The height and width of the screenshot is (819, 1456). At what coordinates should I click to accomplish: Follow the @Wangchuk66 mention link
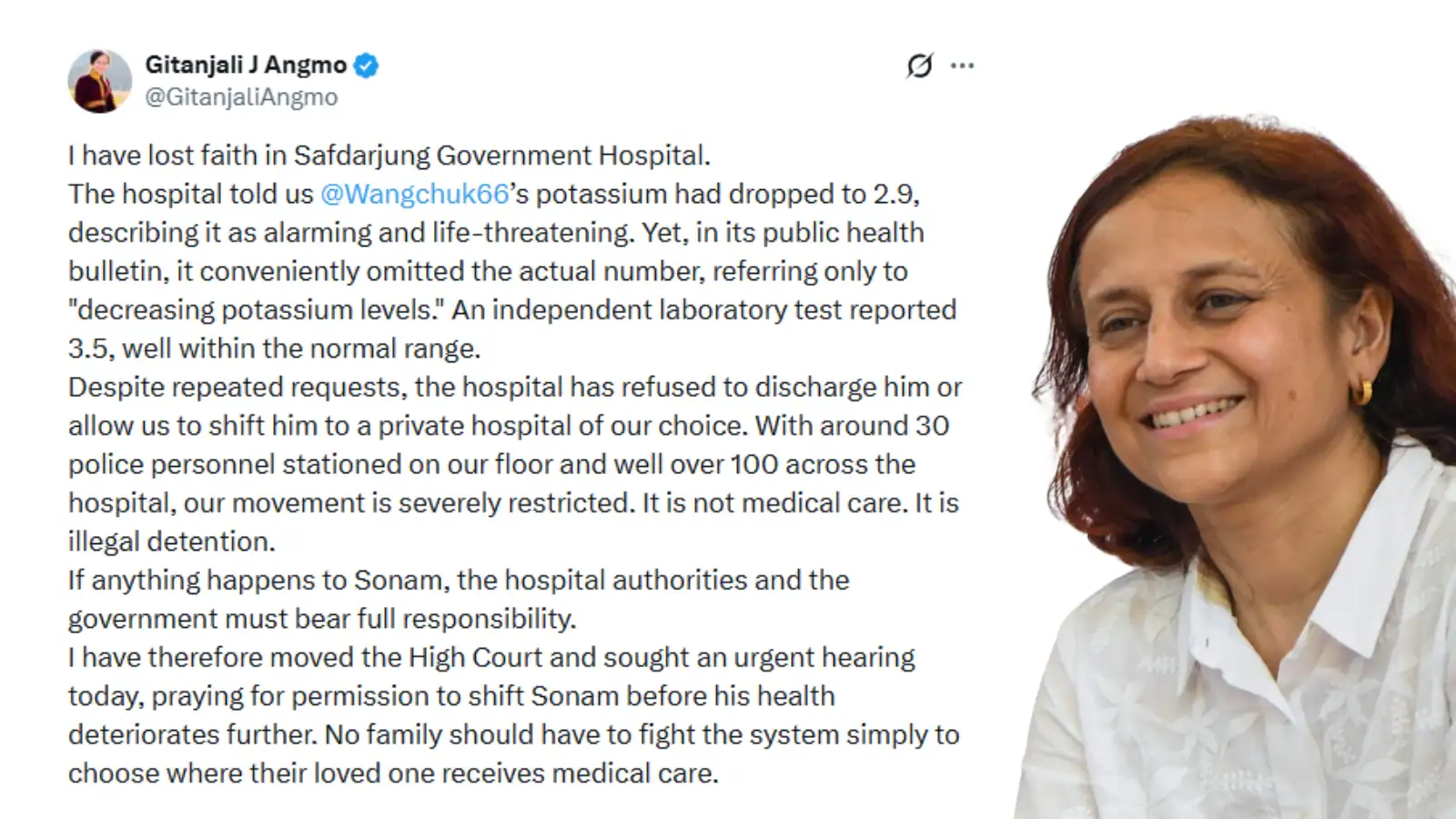[x=414, y=194]
